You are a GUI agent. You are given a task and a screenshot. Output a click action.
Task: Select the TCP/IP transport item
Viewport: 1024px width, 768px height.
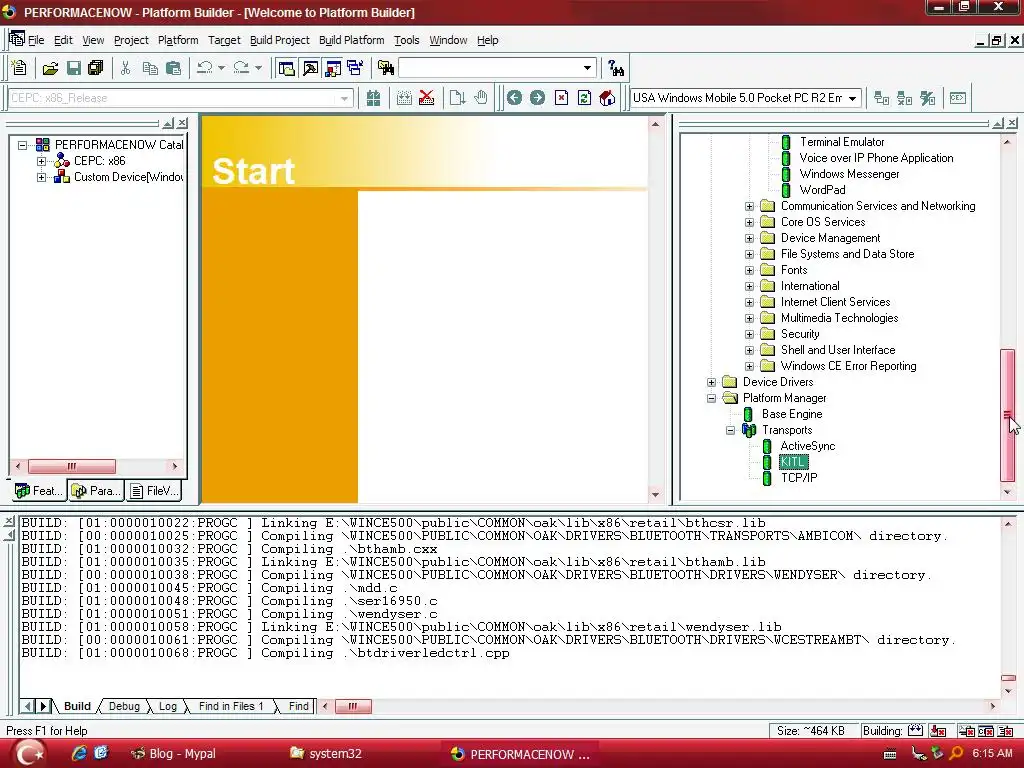coord(799,478)
